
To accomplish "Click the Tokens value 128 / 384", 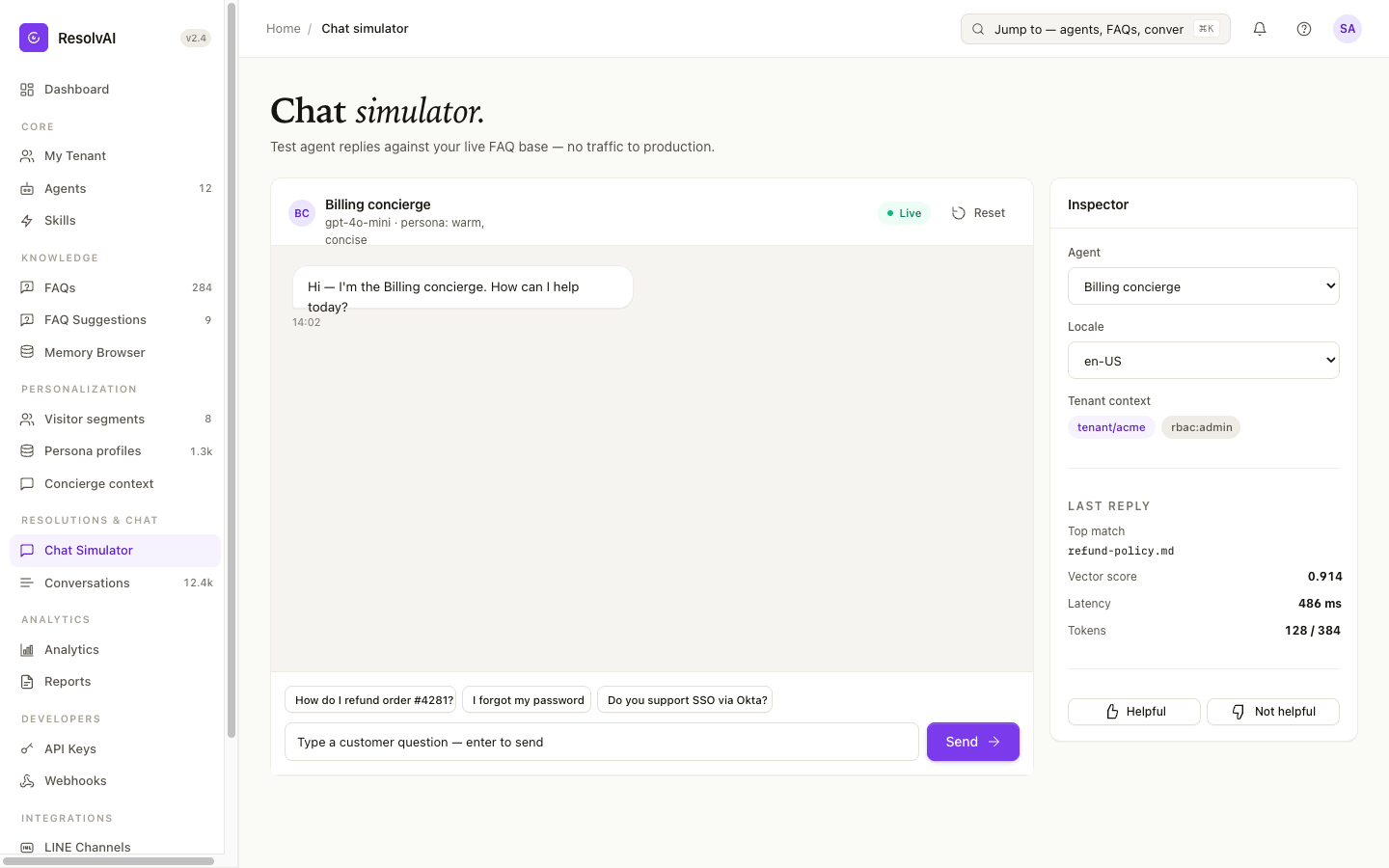I will 1313,631.
